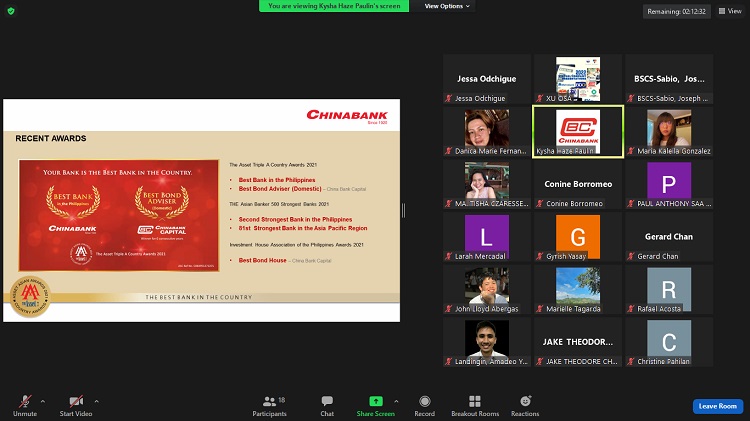
Task: Click '81st Strongest Bank in Asia Pacific' bullet
Action: pos(303,228)
